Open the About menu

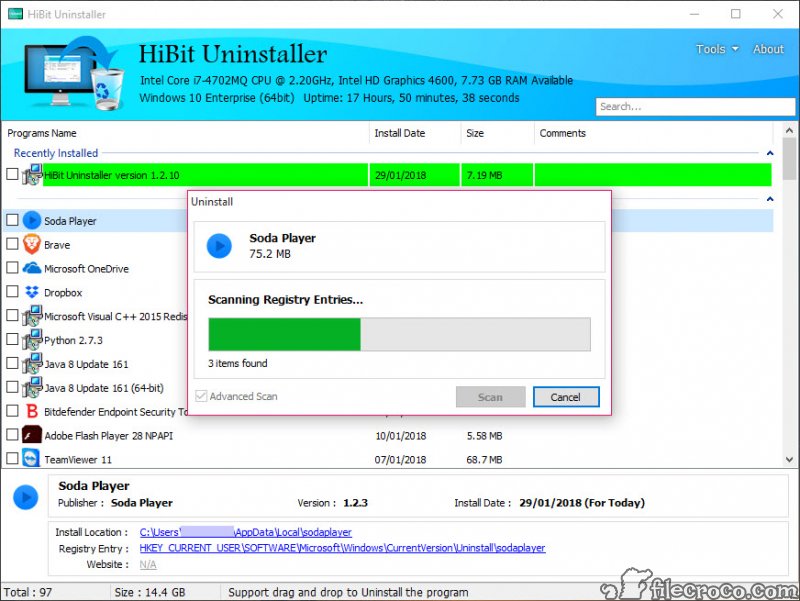pos(768,49)
